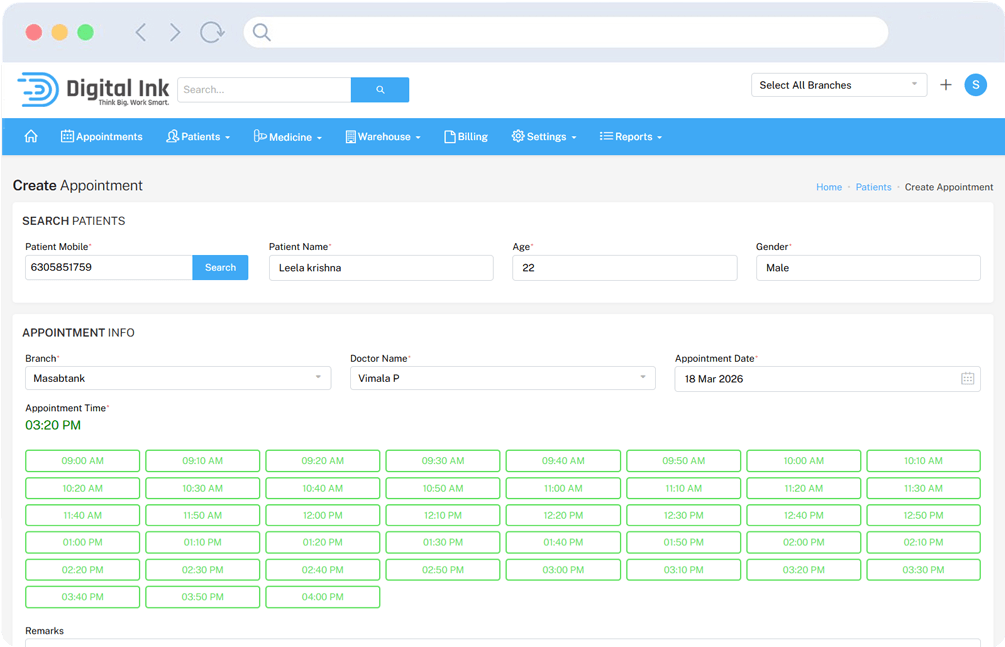Click the home icon in navigation bar
The height and width of the screenshot is (647, 1005).
[31, 136]
